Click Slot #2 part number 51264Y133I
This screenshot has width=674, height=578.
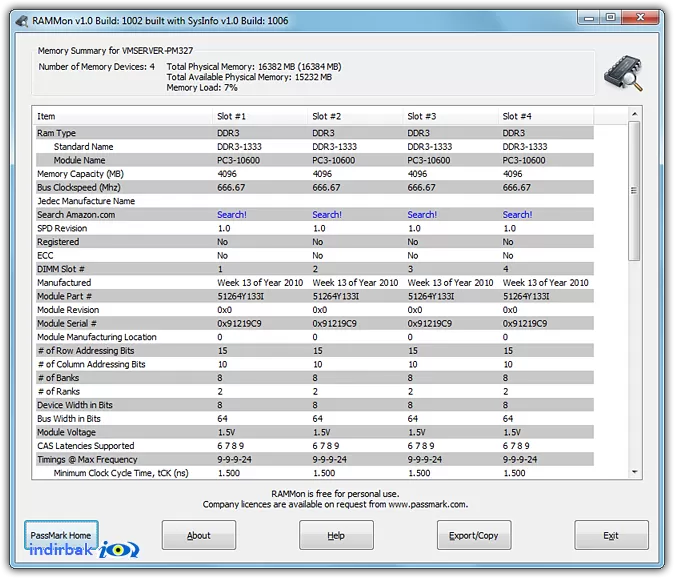coord(336,296)
